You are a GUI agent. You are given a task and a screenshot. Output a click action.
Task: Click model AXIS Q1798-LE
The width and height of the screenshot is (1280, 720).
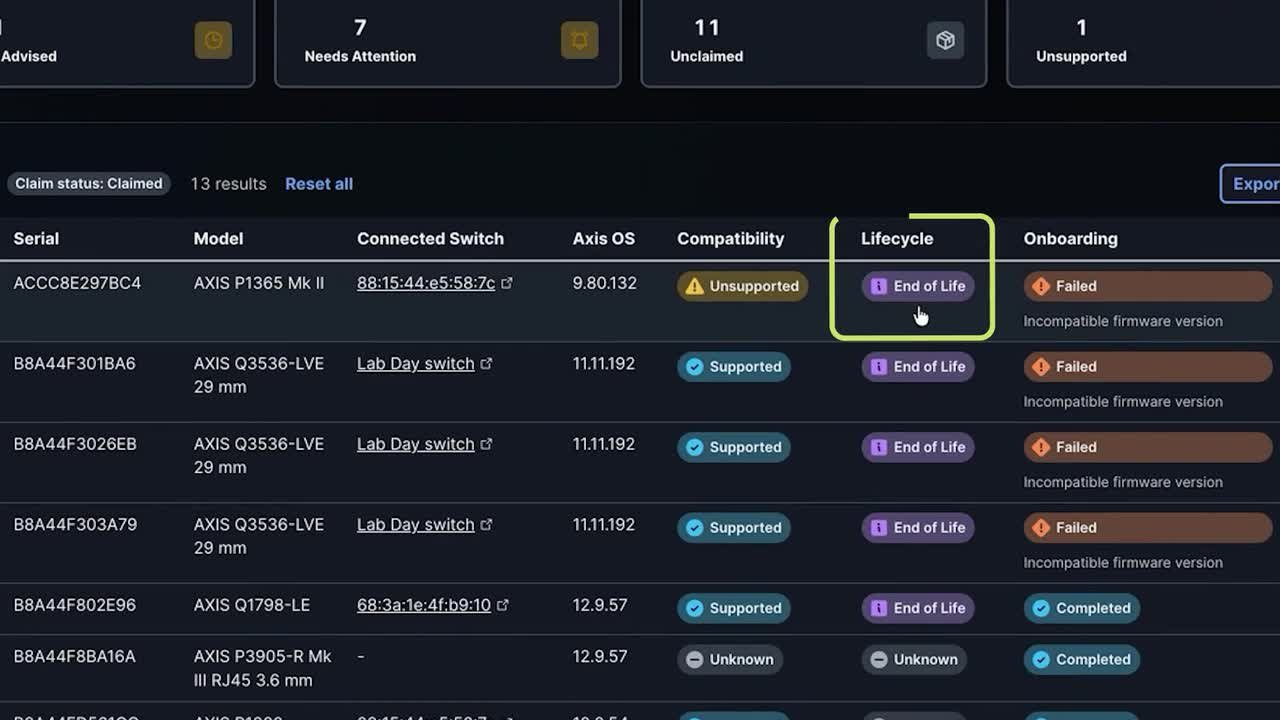point(252,605)
